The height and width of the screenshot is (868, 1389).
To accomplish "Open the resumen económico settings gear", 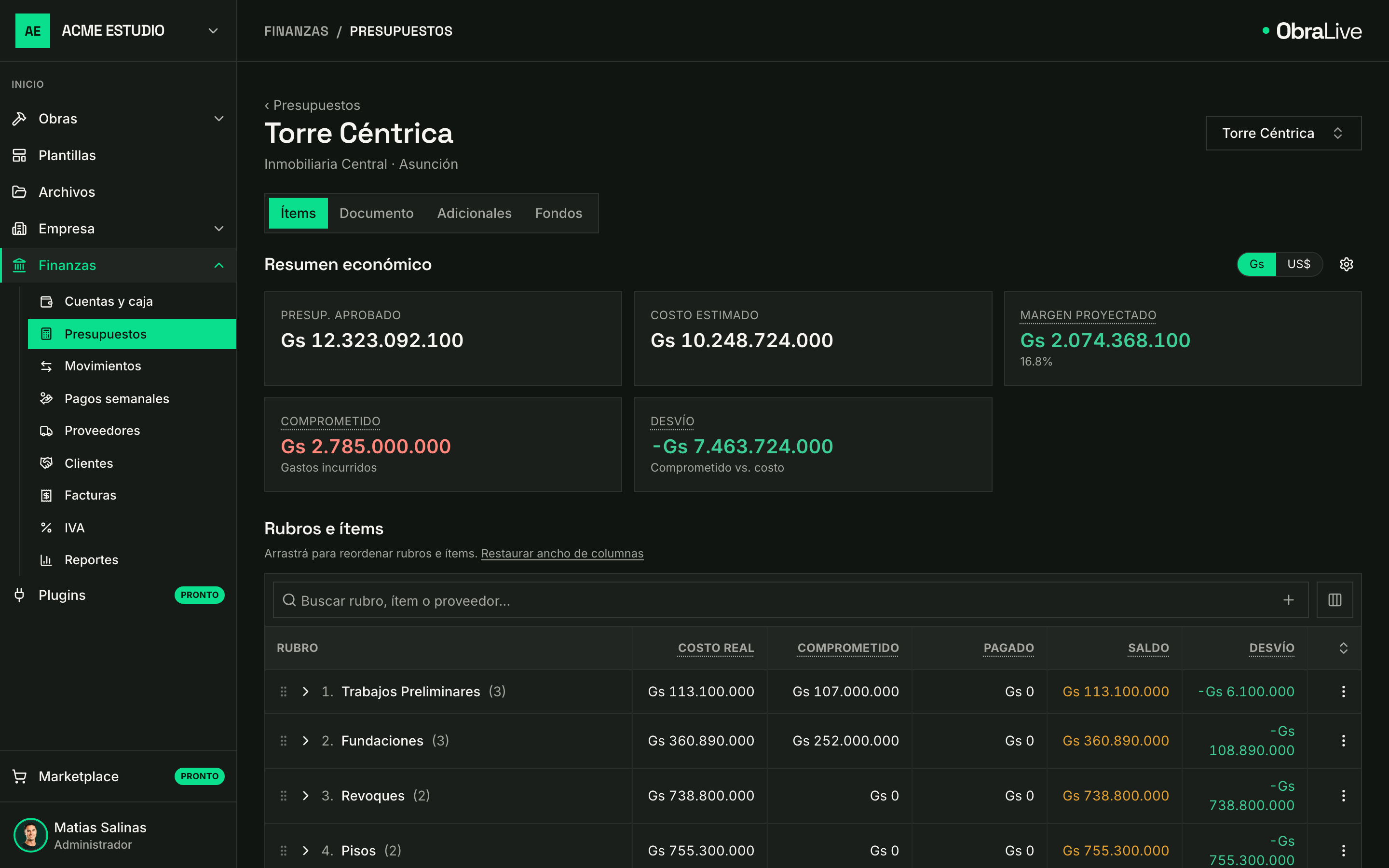I will (1346, 264).
